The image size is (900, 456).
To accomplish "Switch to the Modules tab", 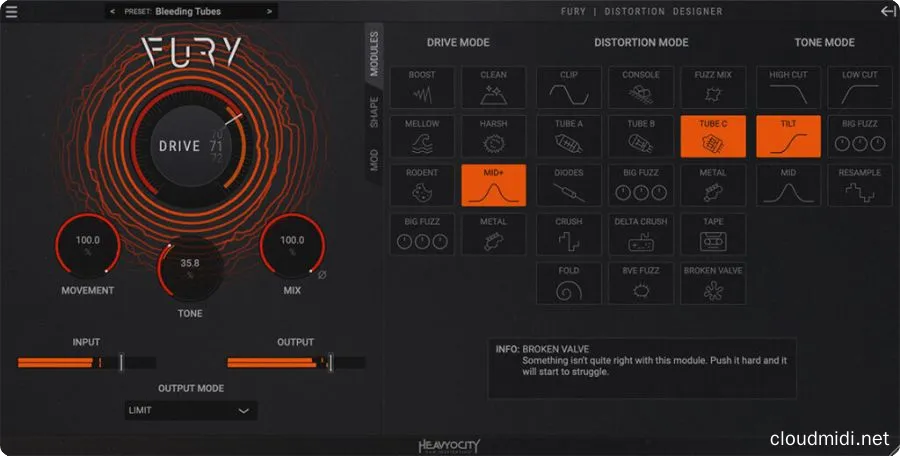I will 374,54.
